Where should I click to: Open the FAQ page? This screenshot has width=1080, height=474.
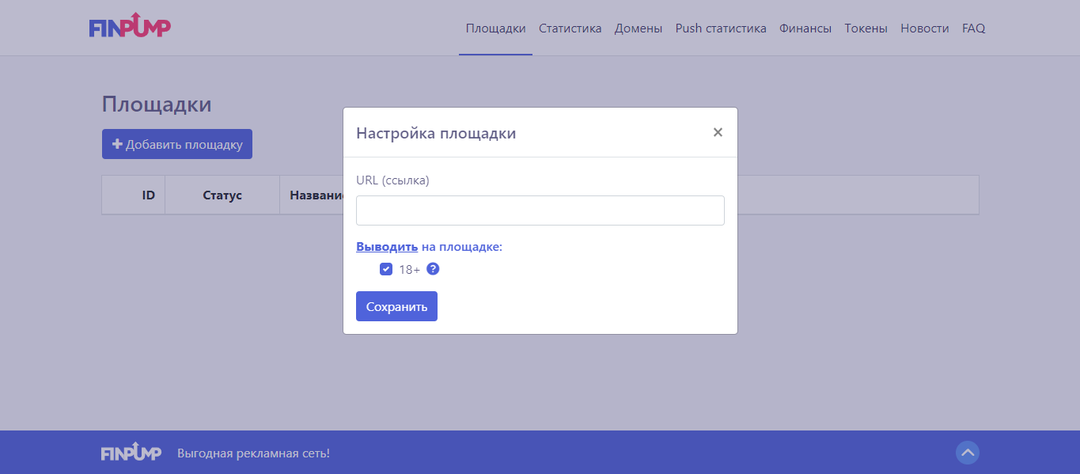pos(973,28)
